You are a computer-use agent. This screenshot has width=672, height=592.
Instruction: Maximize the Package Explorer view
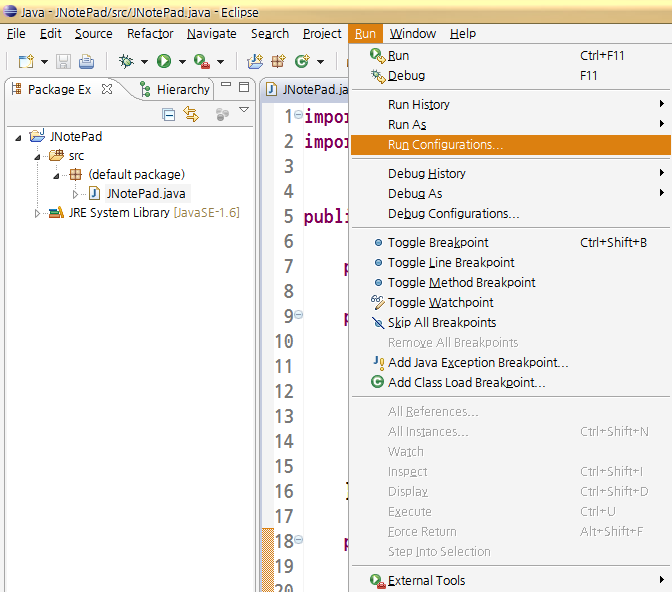pos(244,87)
